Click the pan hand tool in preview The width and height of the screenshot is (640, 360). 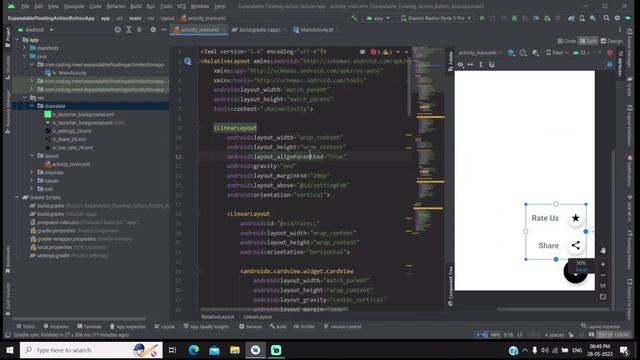[603, 250]
